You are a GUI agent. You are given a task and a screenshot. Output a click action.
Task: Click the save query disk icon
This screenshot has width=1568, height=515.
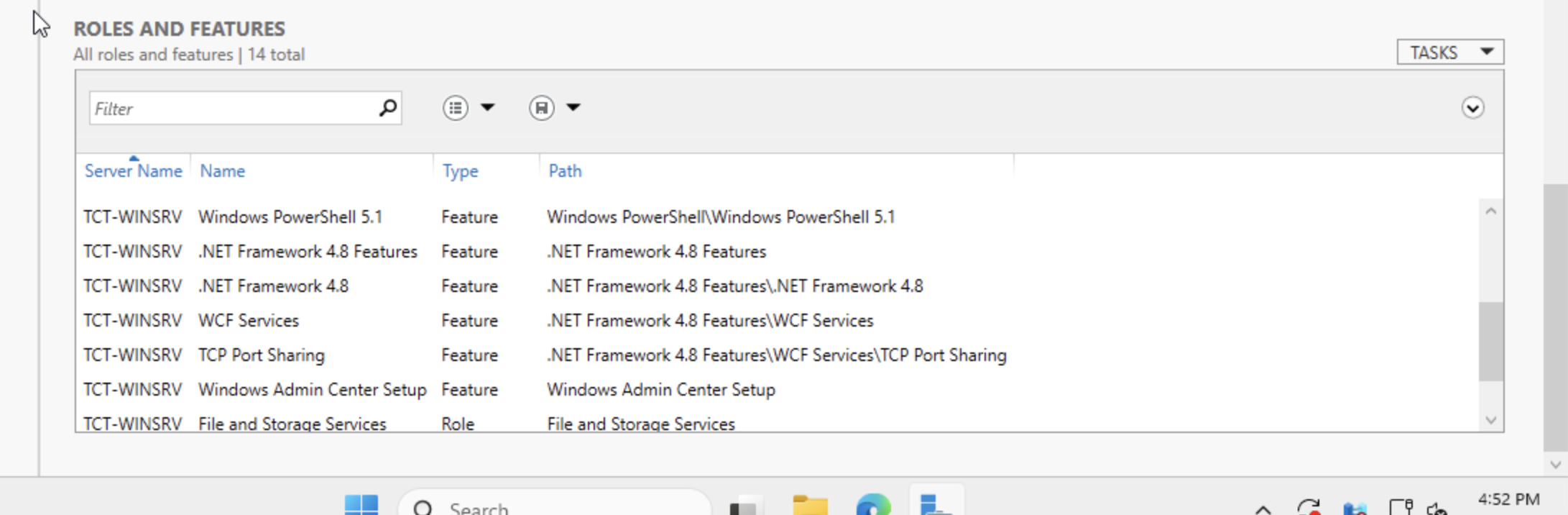pos(541,108)
